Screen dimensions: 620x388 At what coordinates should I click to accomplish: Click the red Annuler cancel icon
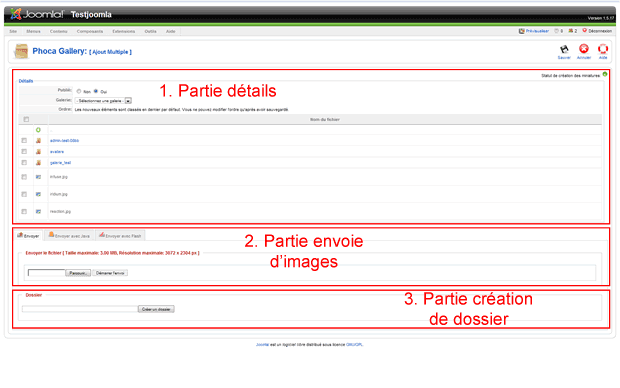coord(584,49)
